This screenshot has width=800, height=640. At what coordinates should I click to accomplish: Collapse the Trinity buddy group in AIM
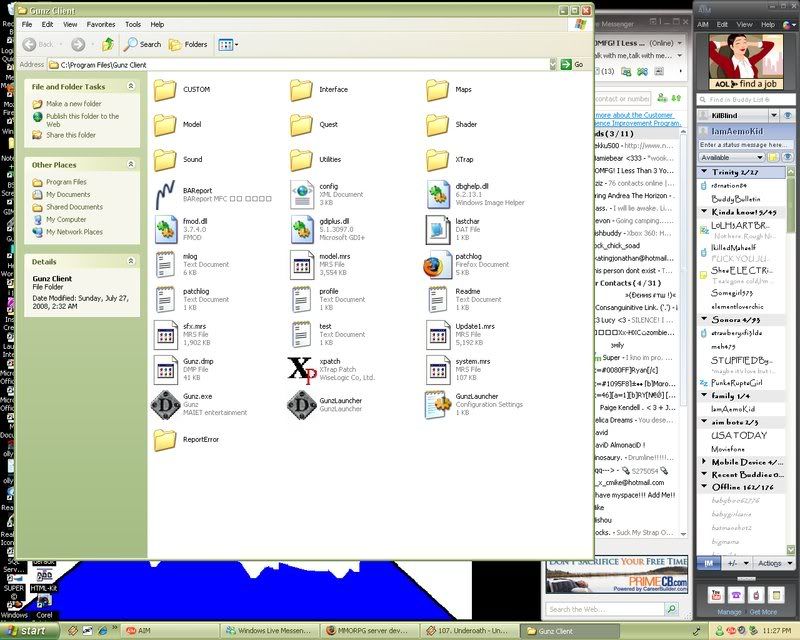[705, 172]
